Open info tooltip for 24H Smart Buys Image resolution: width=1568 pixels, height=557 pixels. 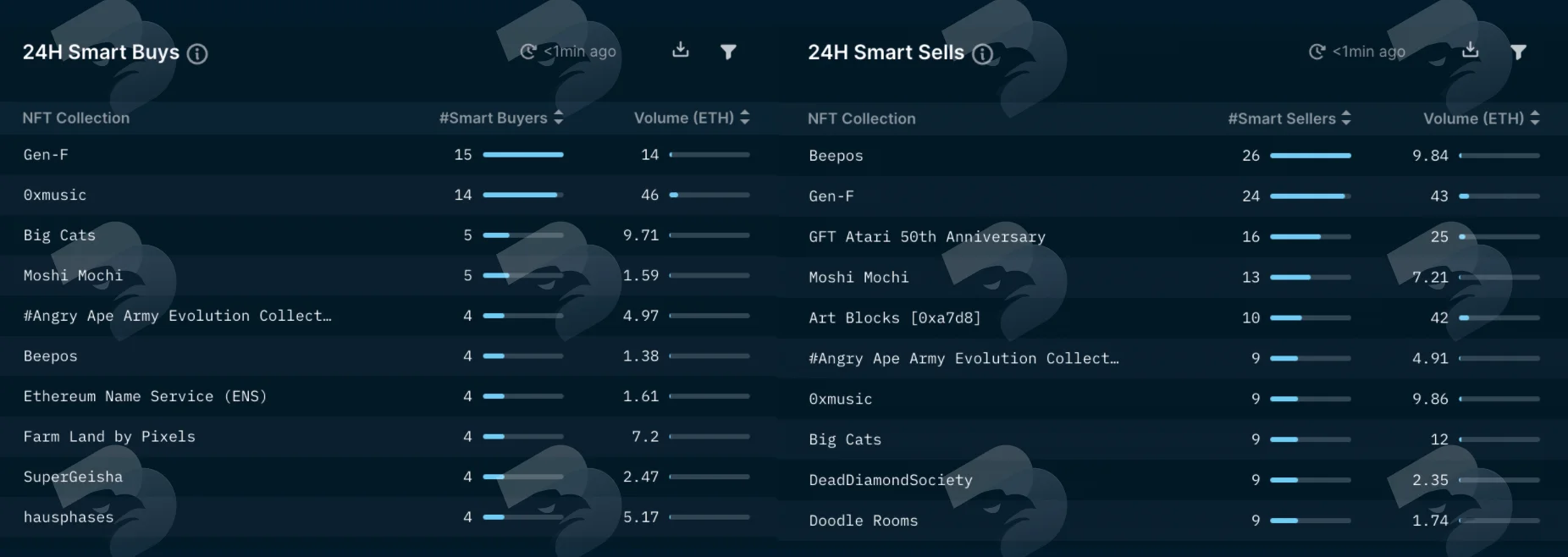click(x=197, y=53)
